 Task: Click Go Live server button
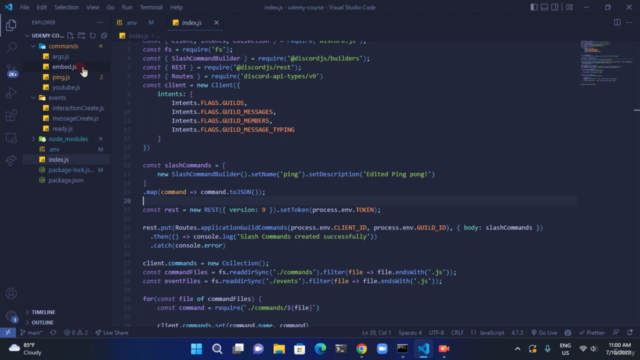point(544,333)
